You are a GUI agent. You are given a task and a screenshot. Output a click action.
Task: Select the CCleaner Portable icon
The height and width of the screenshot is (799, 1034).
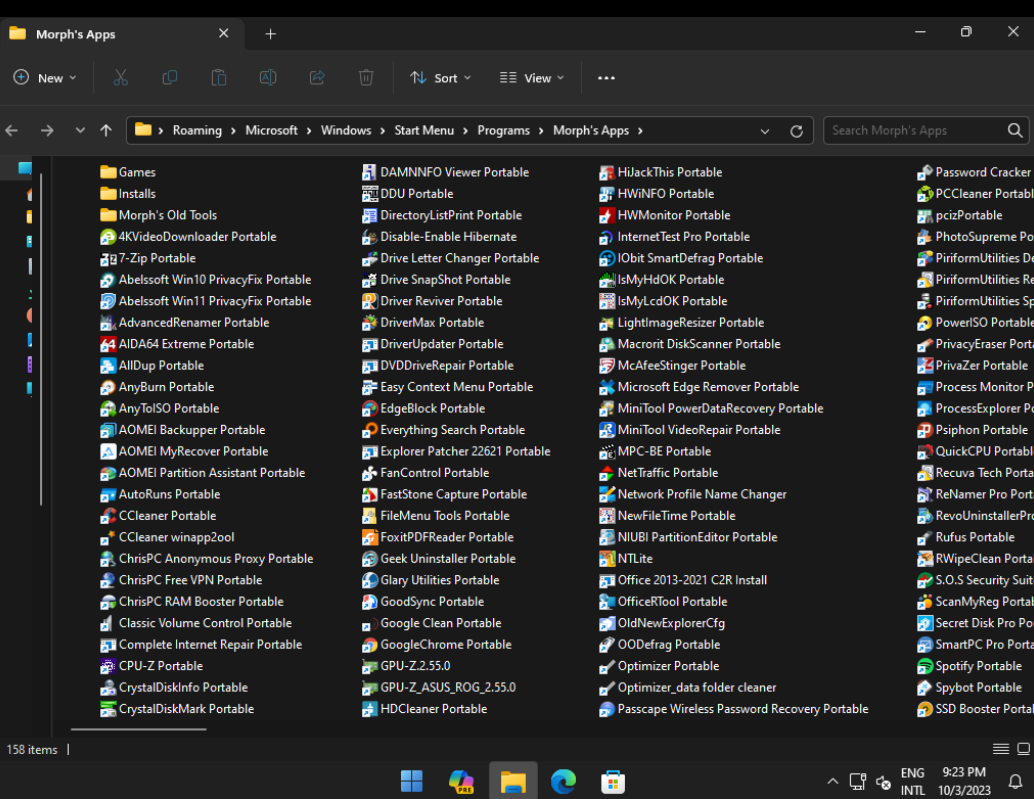coord(108,516)
